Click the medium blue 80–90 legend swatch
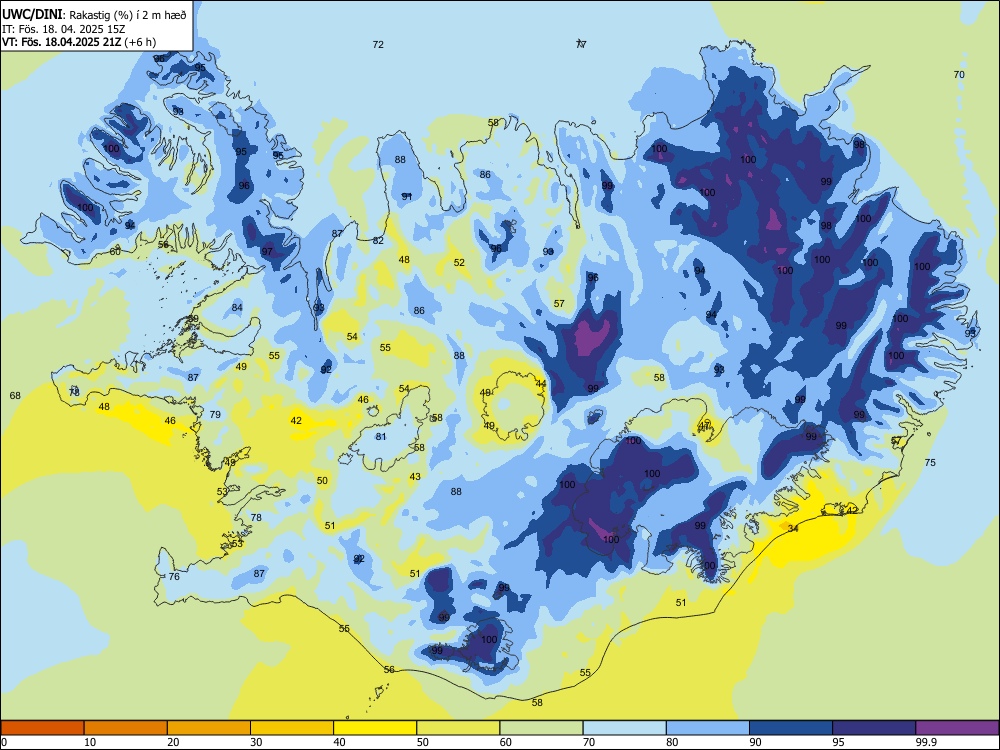The image size is (1000, 750). click(x=708, y=728)
